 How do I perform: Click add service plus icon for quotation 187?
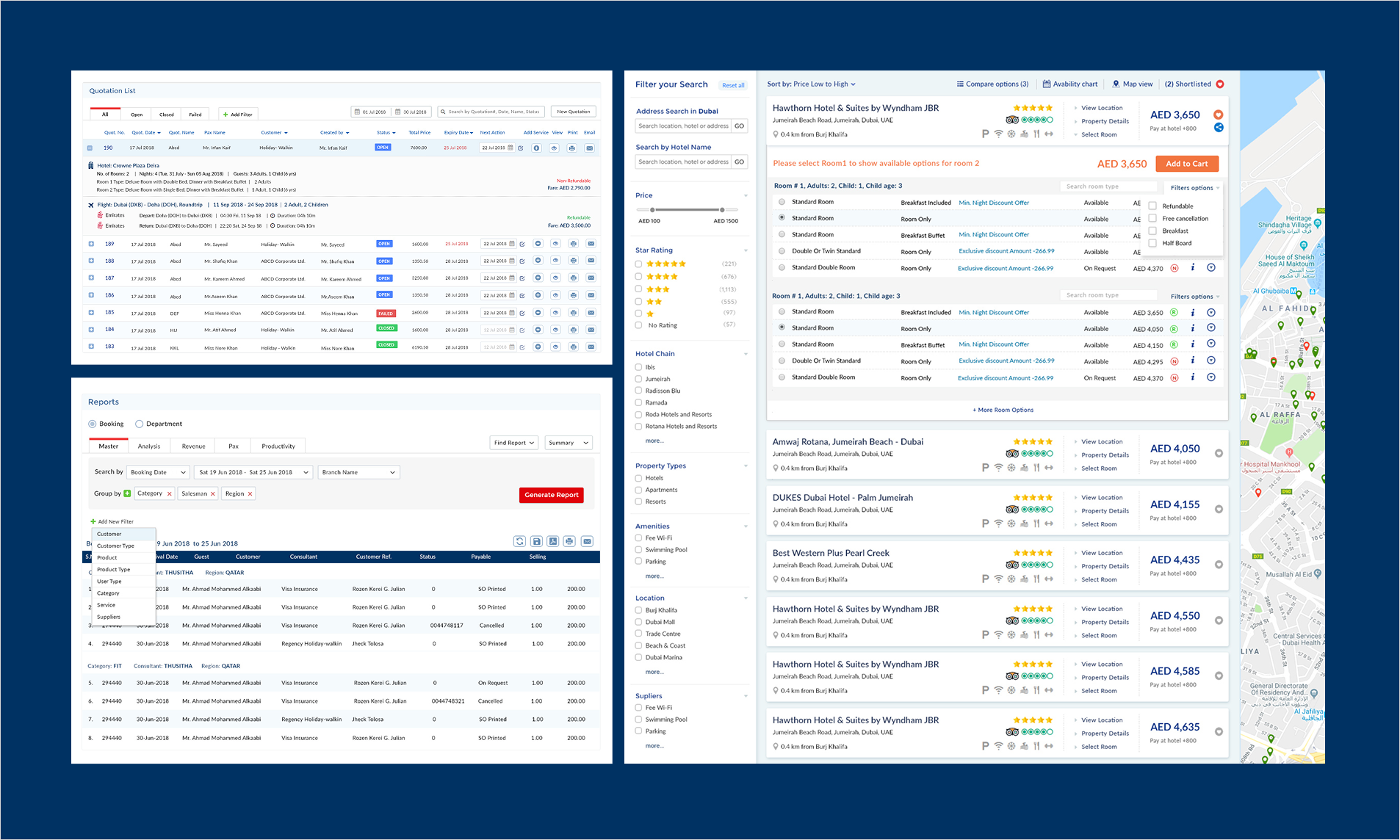click(538, 278)
